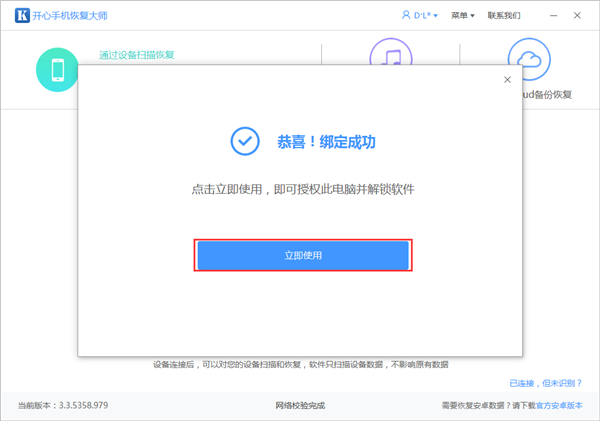The height and width of the screenshot is (421, 600).
Task: Select the iTunes music backup recovery icon
Action: [x=391, y=52]
